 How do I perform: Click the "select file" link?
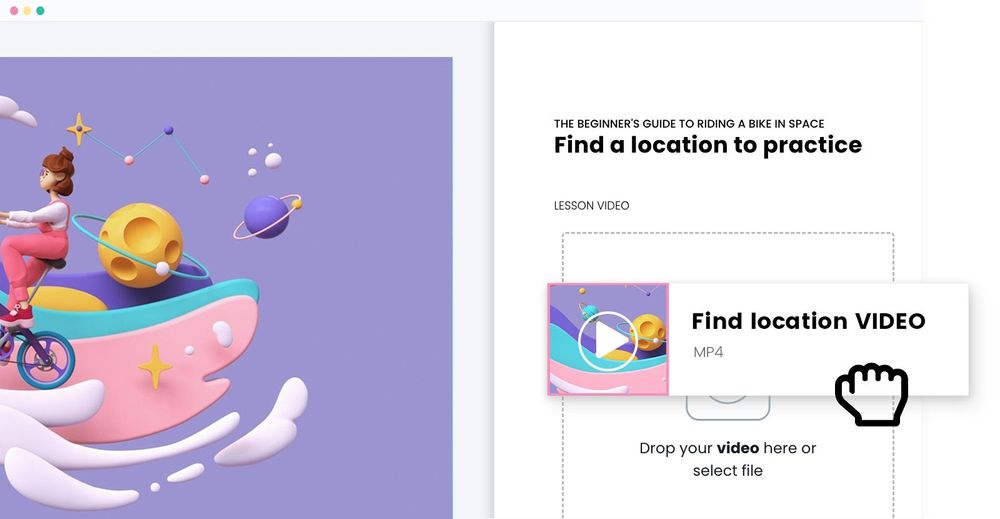click(x=728, y=471)
